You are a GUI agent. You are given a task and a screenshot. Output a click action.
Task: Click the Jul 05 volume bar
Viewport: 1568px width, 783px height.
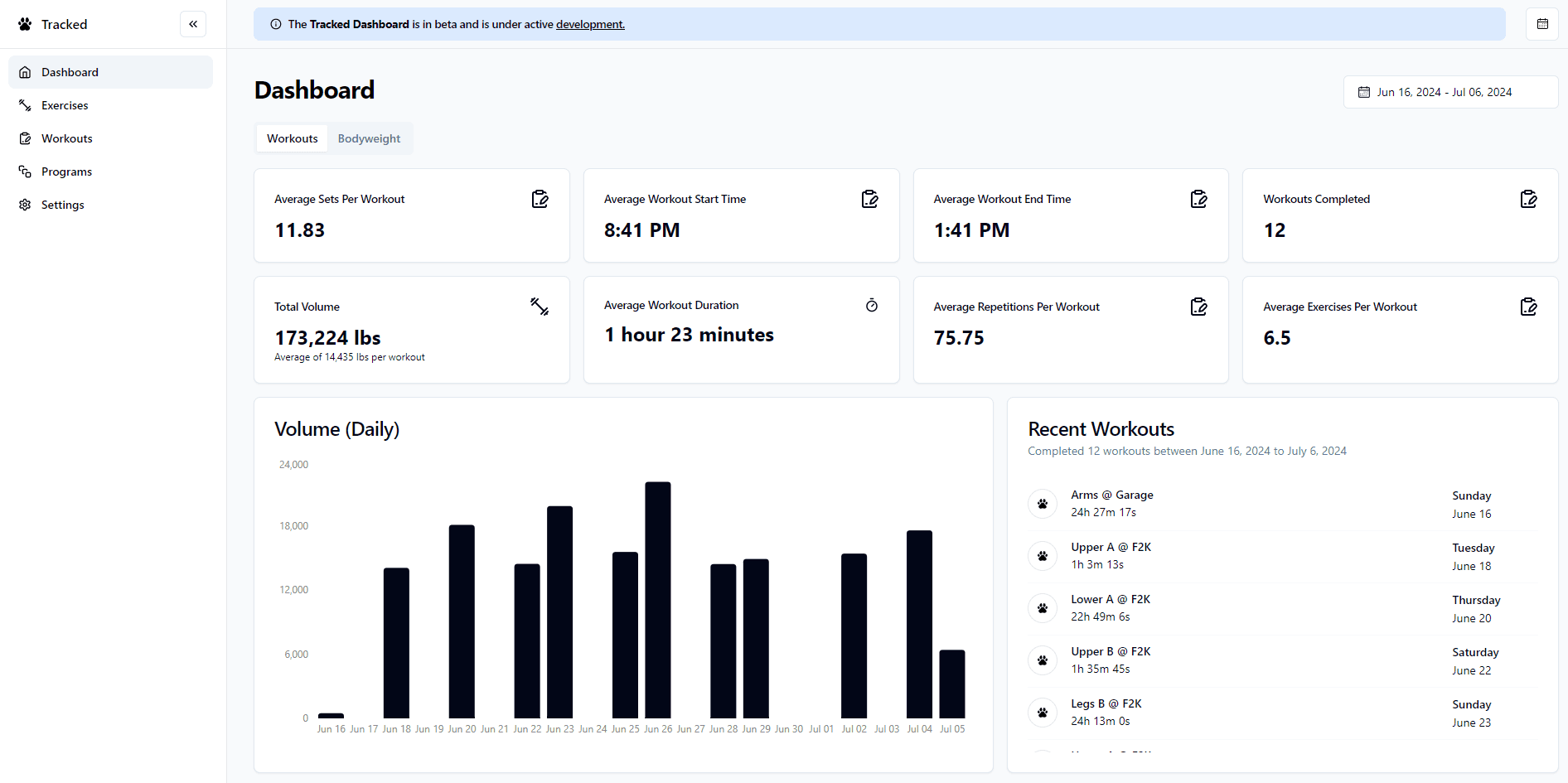point(952,684)
